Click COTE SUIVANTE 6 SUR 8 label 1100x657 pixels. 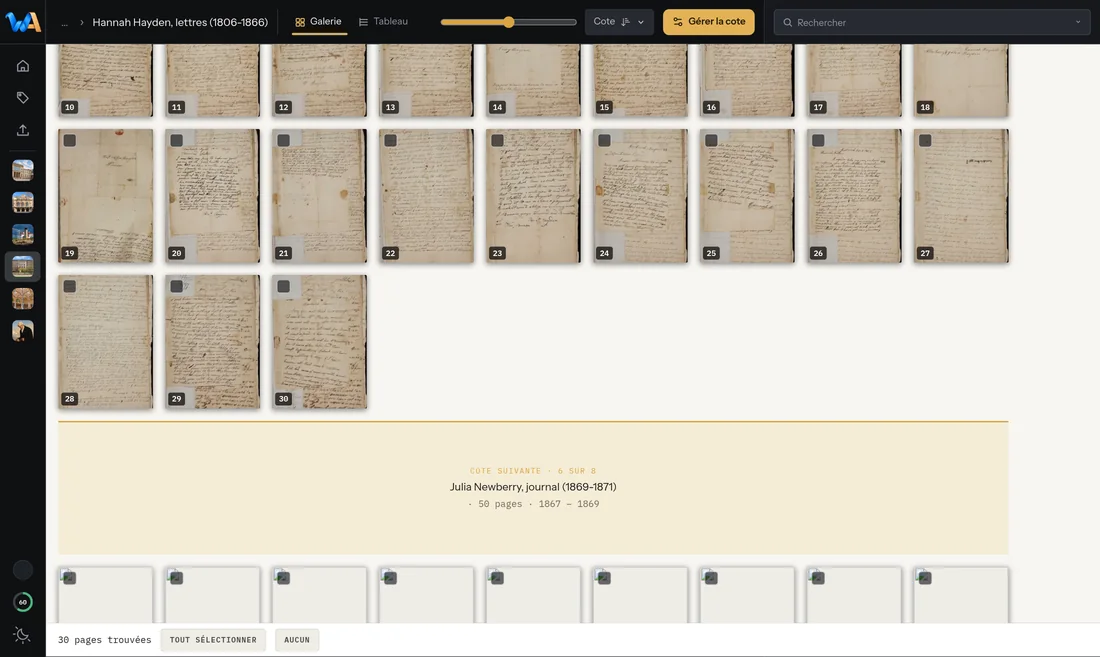pyautogui.click(x=533, y=471)
